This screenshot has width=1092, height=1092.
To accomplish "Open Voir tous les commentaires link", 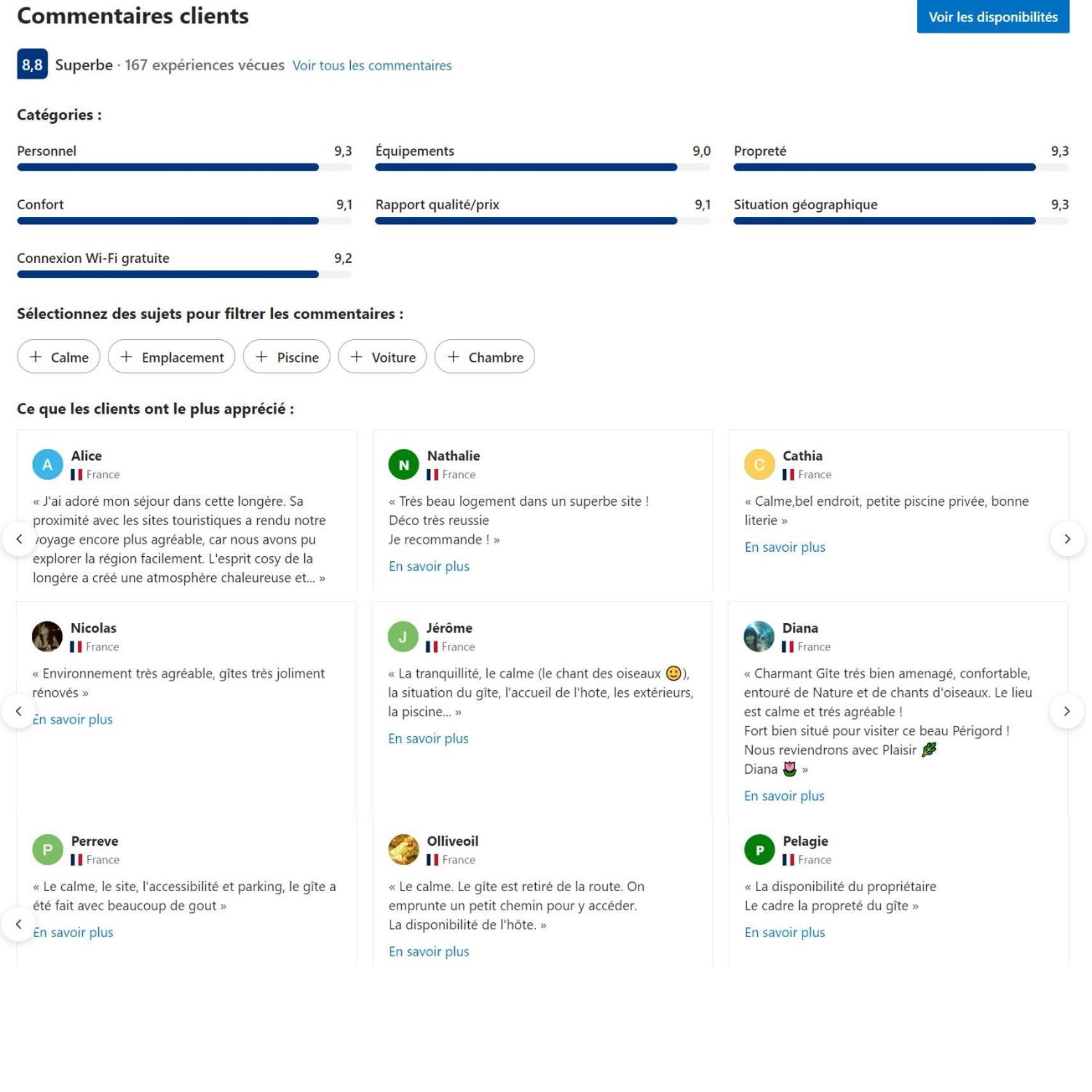I will (x=372, y=65).
